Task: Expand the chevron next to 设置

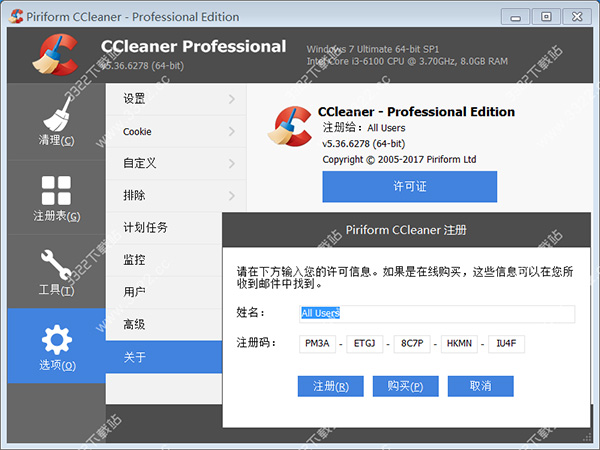Action: (232, 99)
